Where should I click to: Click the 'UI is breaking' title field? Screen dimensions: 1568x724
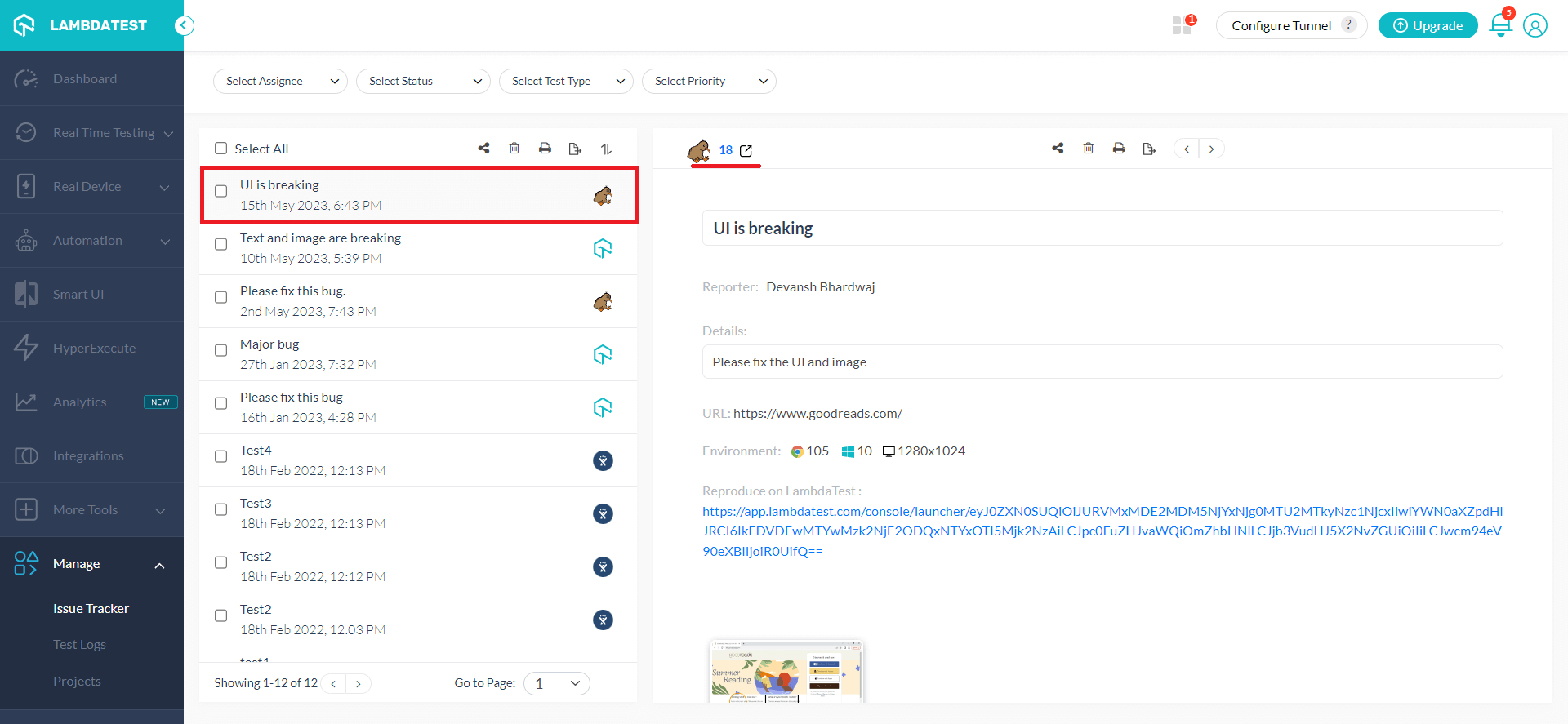pos(1102,228)
